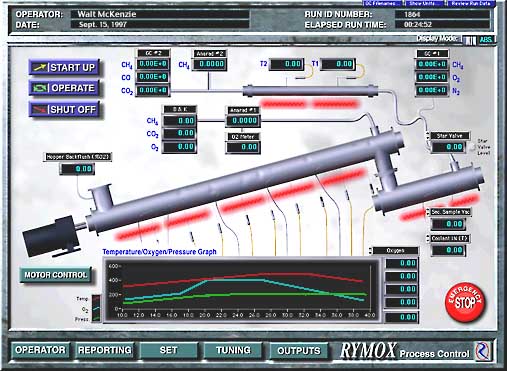
Task: Click the START UP arrow button
Action: click(64, 68)
